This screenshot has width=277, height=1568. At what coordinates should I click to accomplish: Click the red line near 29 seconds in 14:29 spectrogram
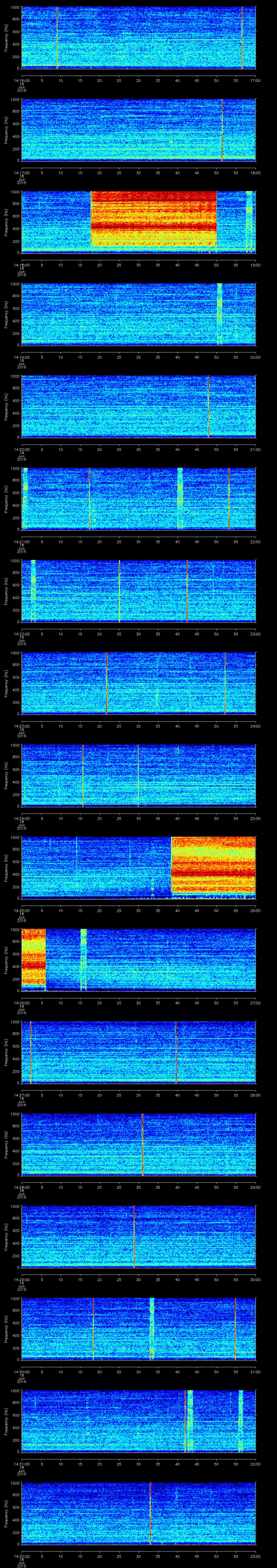click(x=134, y=1237)
